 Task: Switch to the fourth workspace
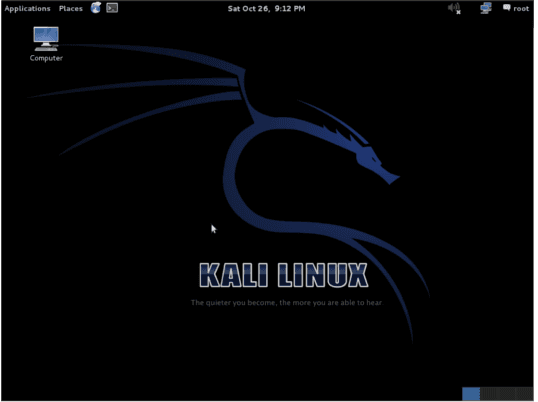[x=524, y=394]
